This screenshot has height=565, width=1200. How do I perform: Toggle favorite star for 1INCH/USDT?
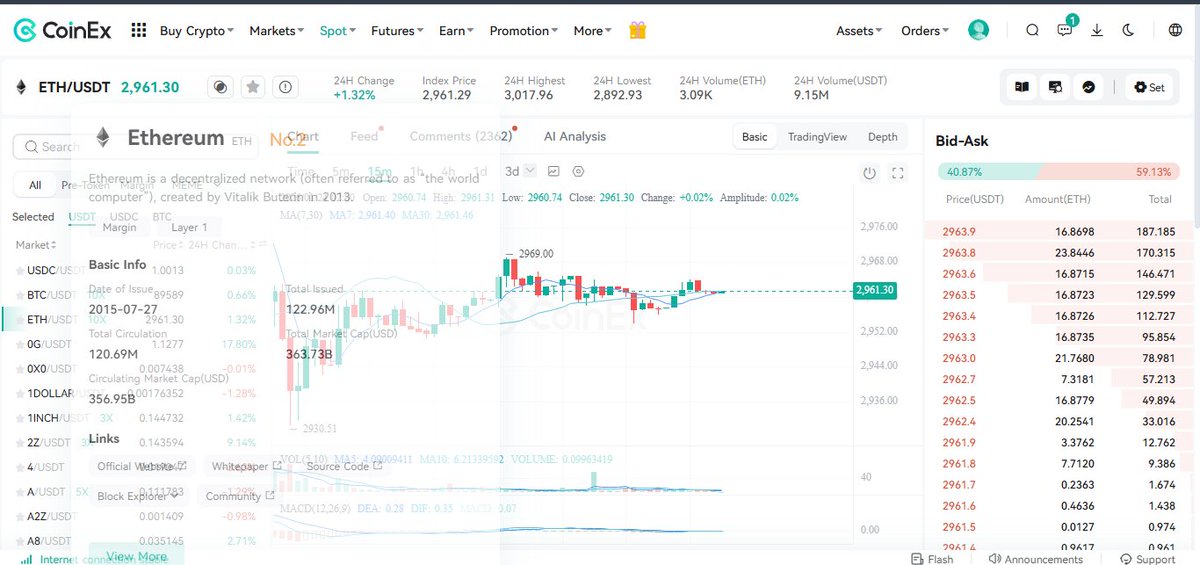tap(19, 419)
